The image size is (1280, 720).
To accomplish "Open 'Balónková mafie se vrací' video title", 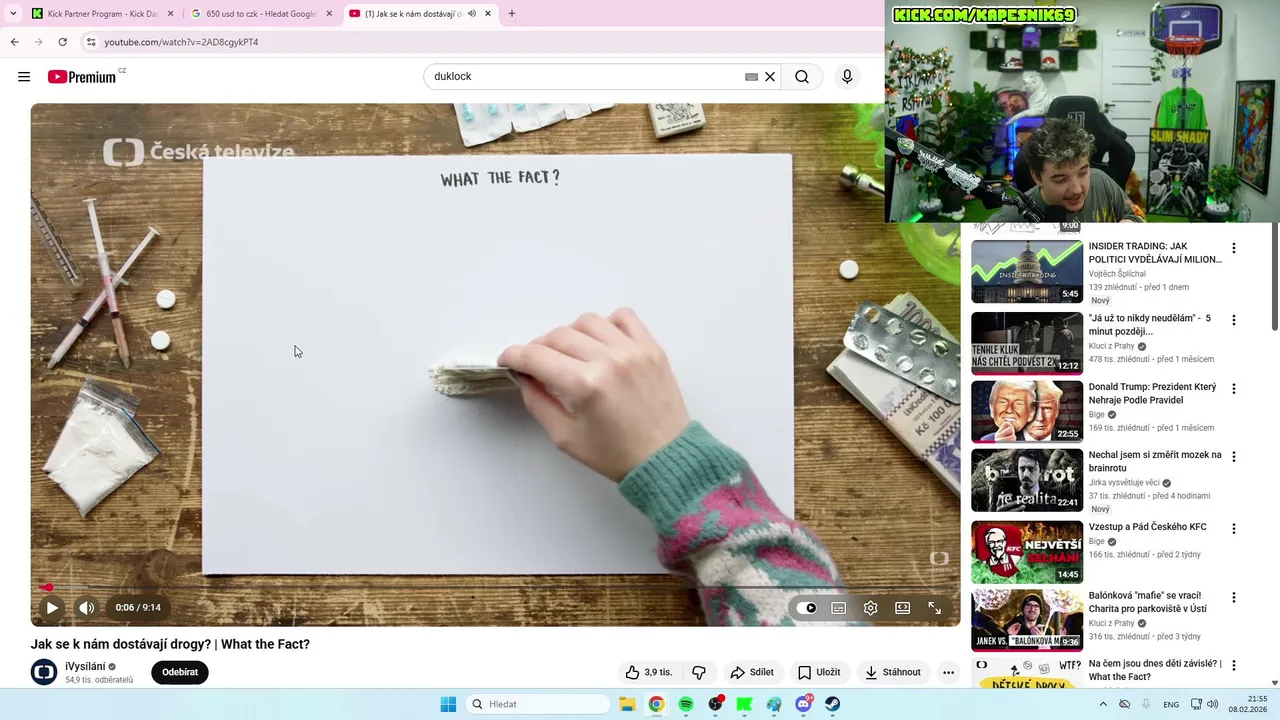I will pyautogui.click(x=1148, y=602).
